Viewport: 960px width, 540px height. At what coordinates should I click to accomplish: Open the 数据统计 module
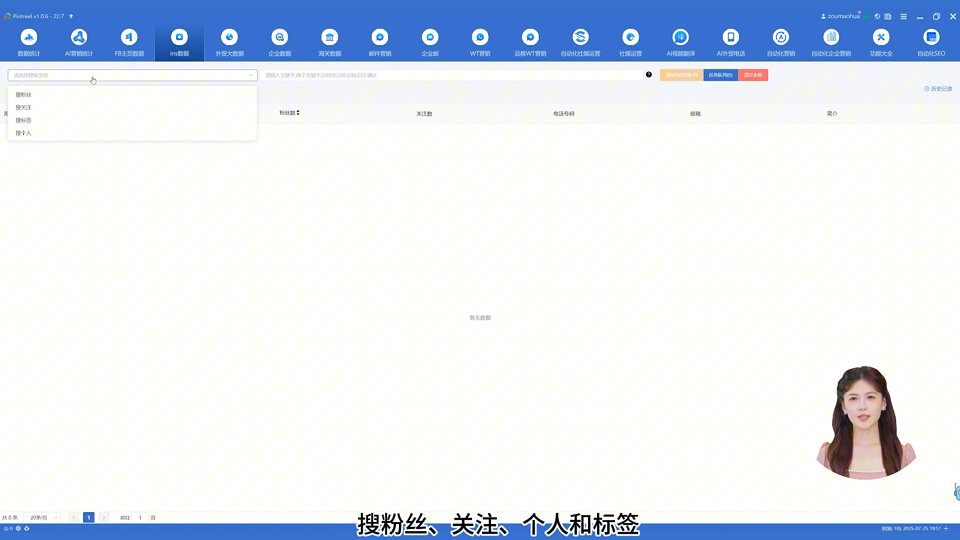point(29,43)
